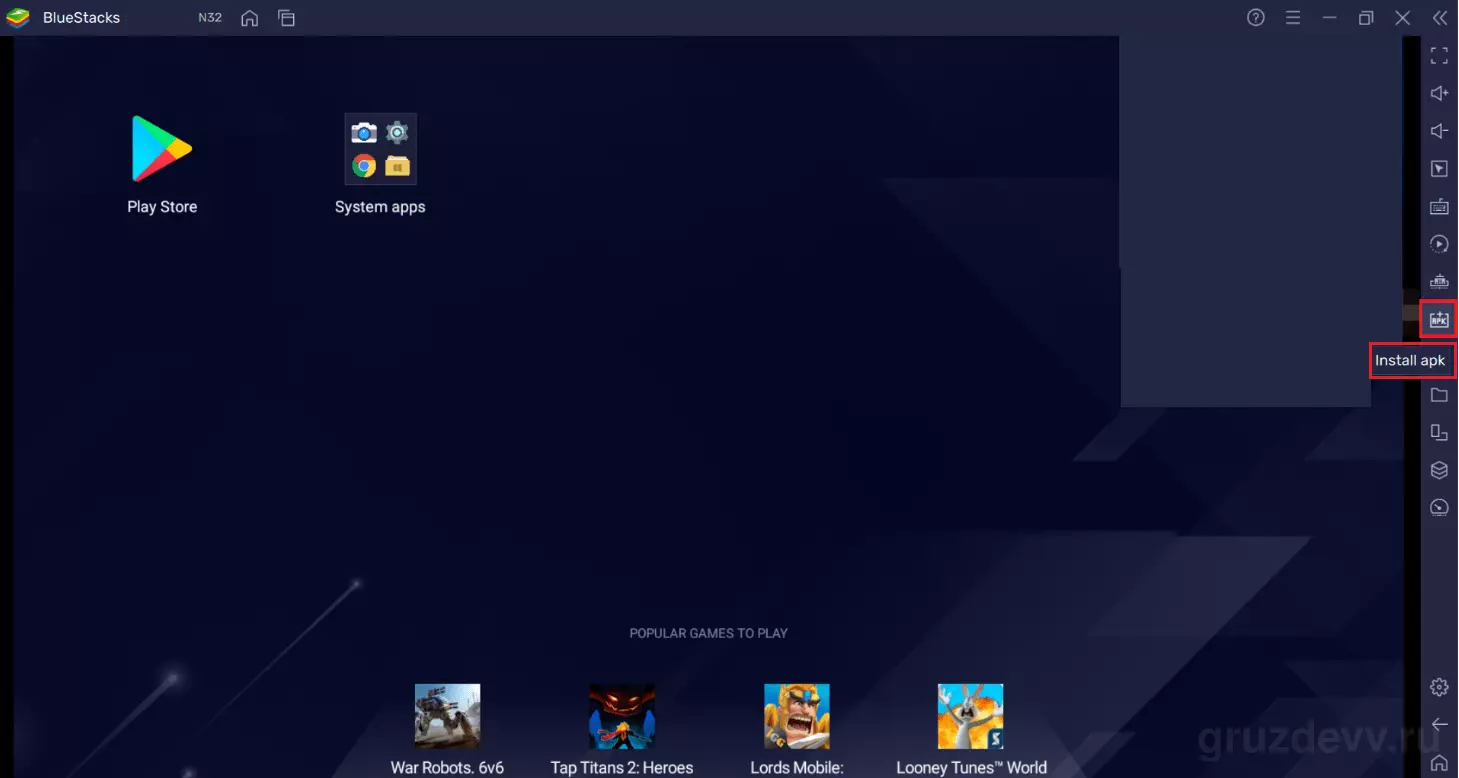Launch Lords Mobile game
Screen dimensions: 1459x778
click(796, 717)
